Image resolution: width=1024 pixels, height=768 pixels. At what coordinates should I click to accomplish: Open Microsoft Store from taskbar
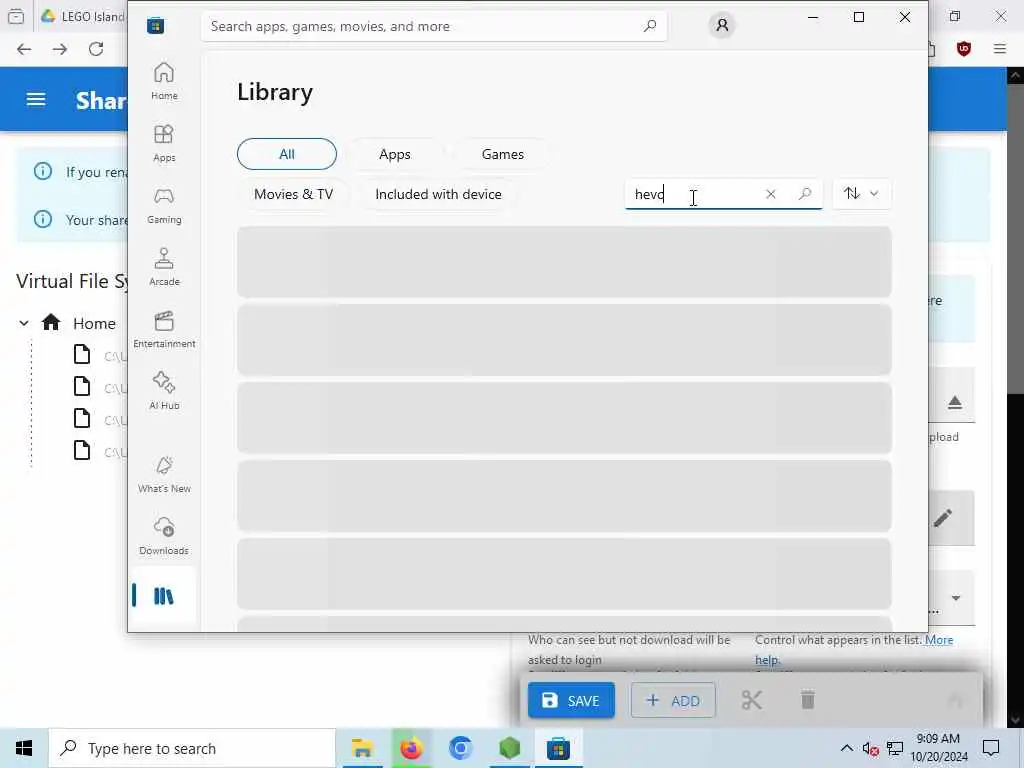558,748
